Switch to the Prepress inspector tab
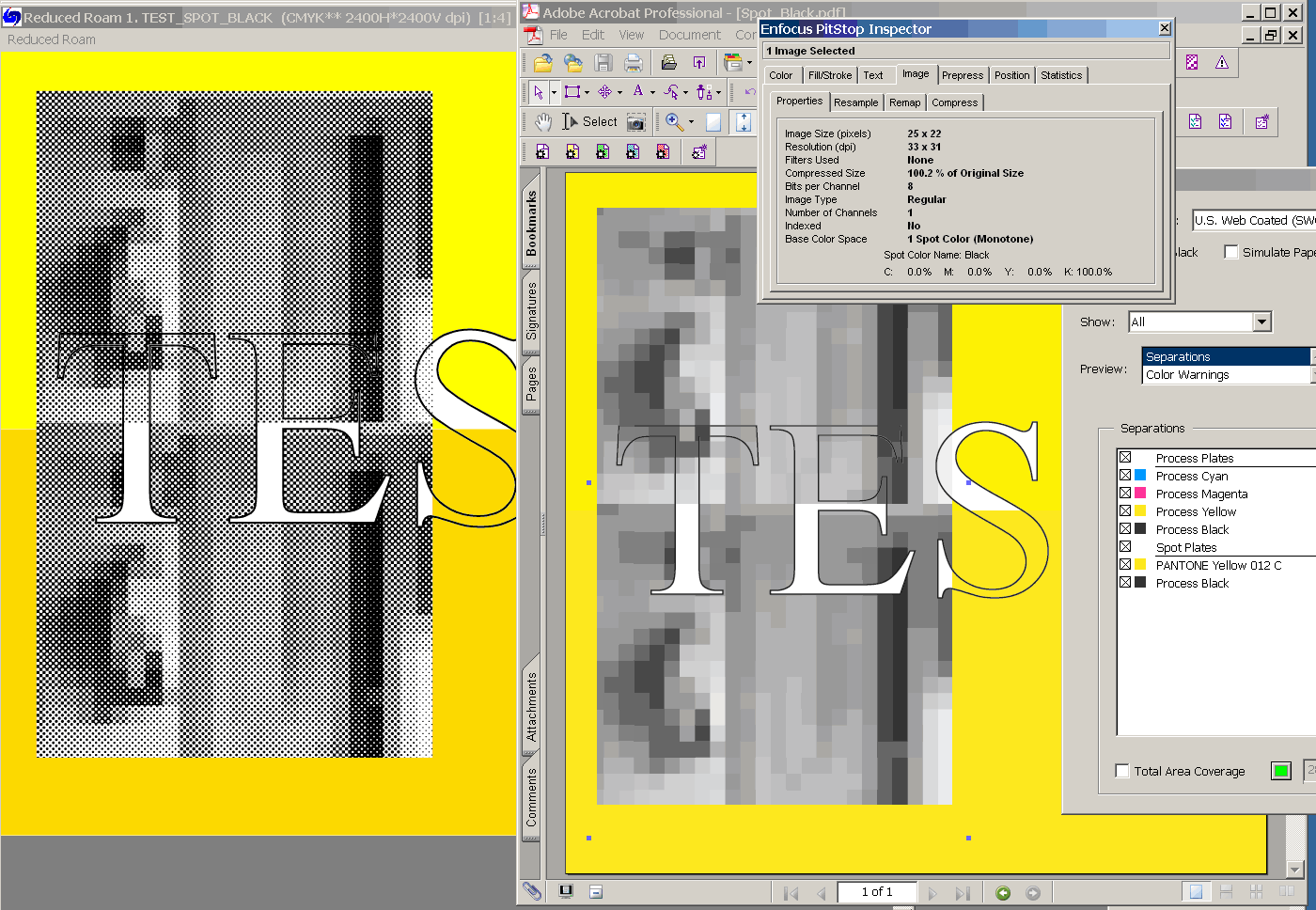 tap(963, 75)
